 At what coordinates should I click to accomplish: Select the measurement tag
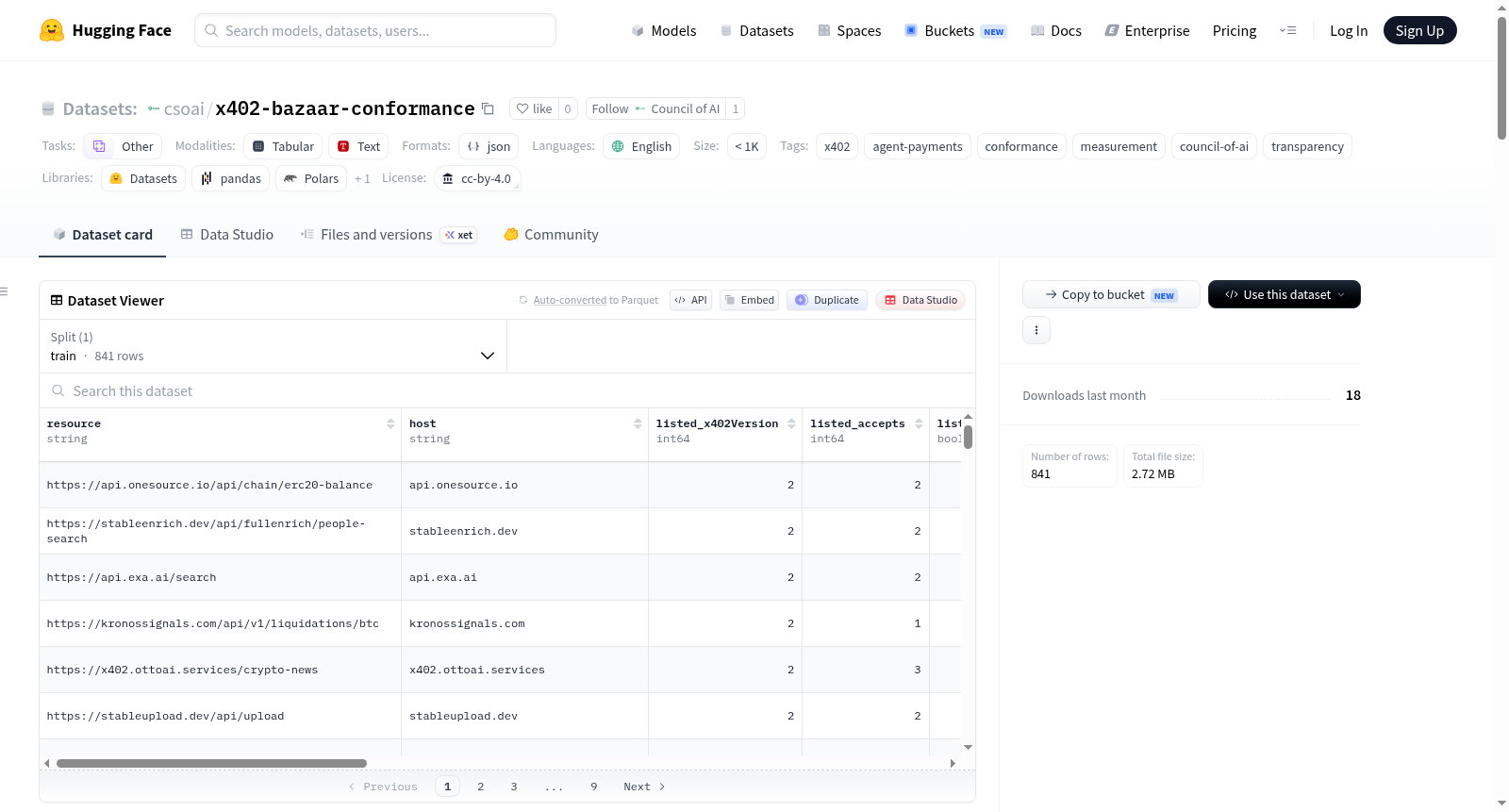1119,146
